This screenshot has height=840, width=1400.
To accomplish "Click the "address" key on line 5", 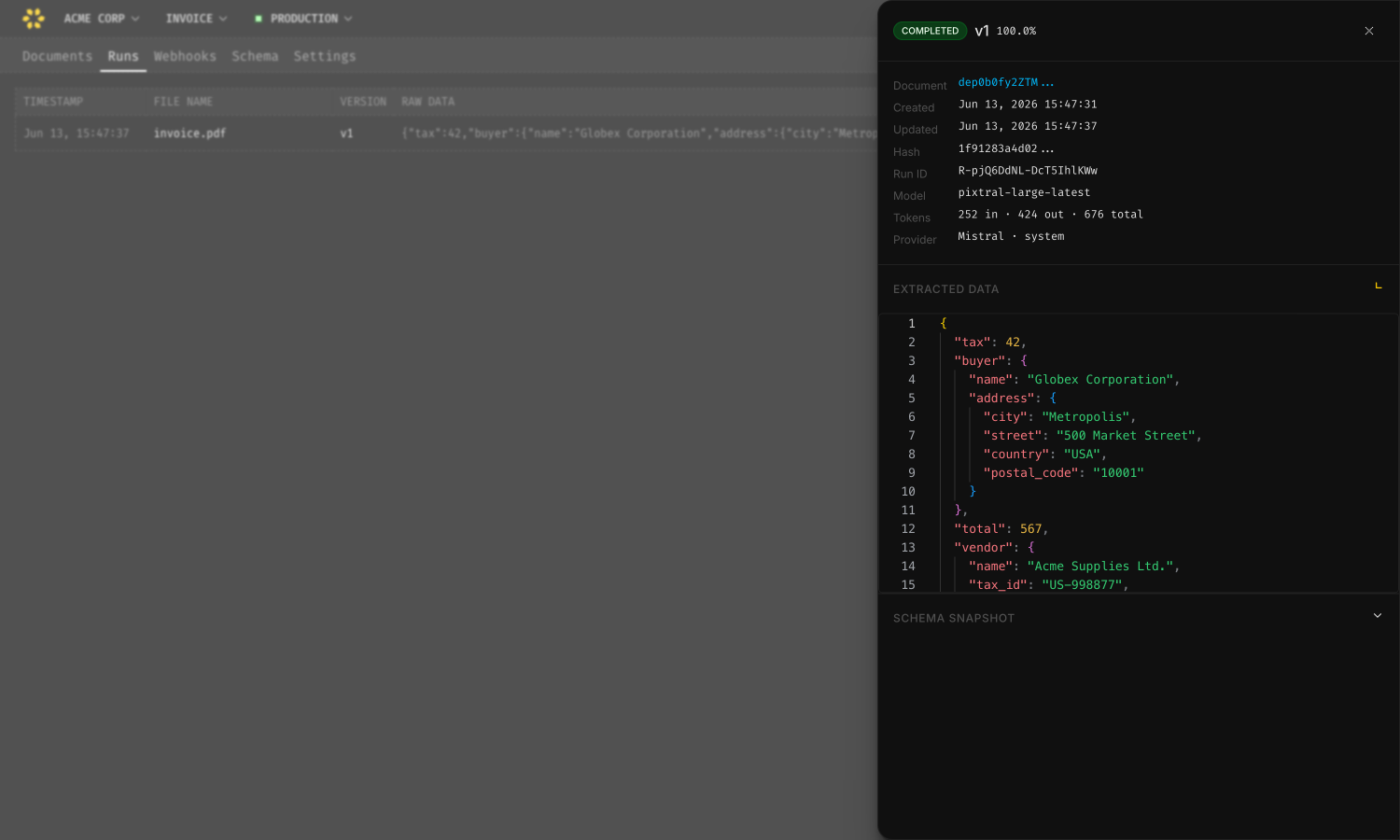I will 1001,399.
